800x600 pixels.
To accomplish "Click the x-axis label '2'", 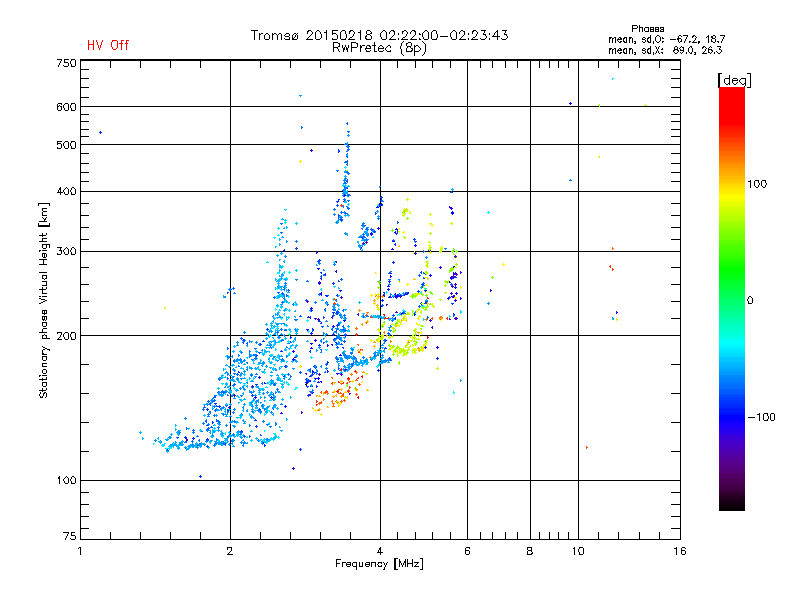I will tap(230, 551).
